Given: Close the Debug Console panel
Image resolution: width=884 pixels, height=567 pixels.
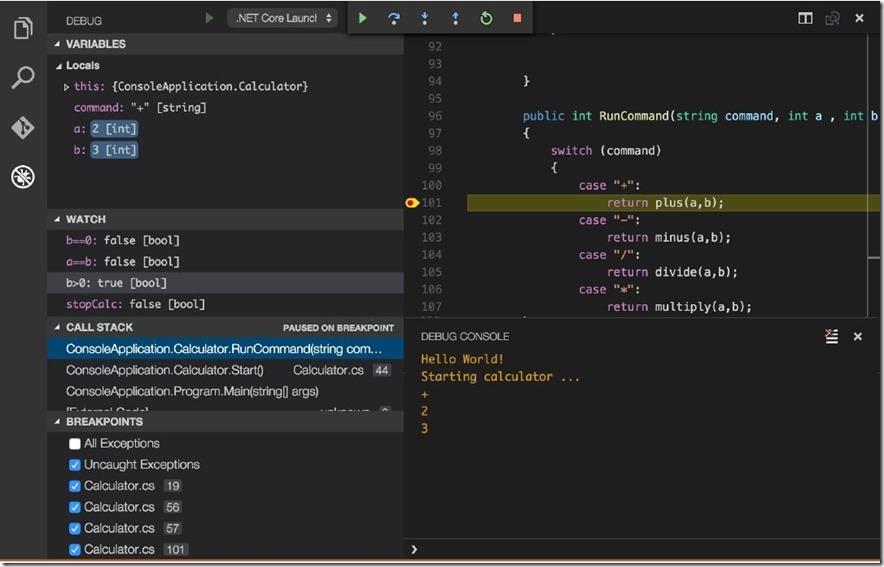Looking at the screenshot, I should pos(858,336).
